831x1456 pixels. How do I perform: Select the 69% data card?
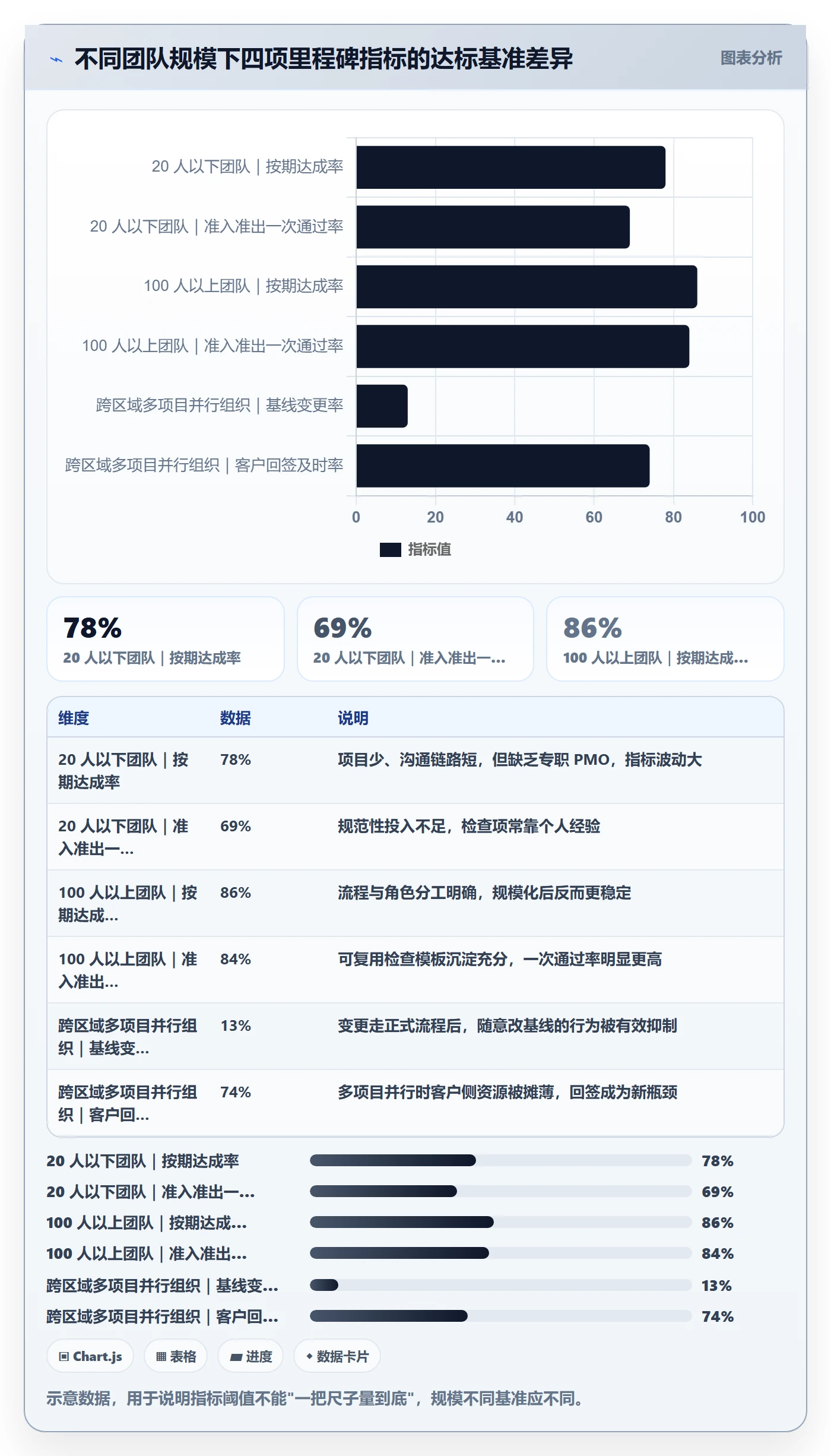[415, 639]
